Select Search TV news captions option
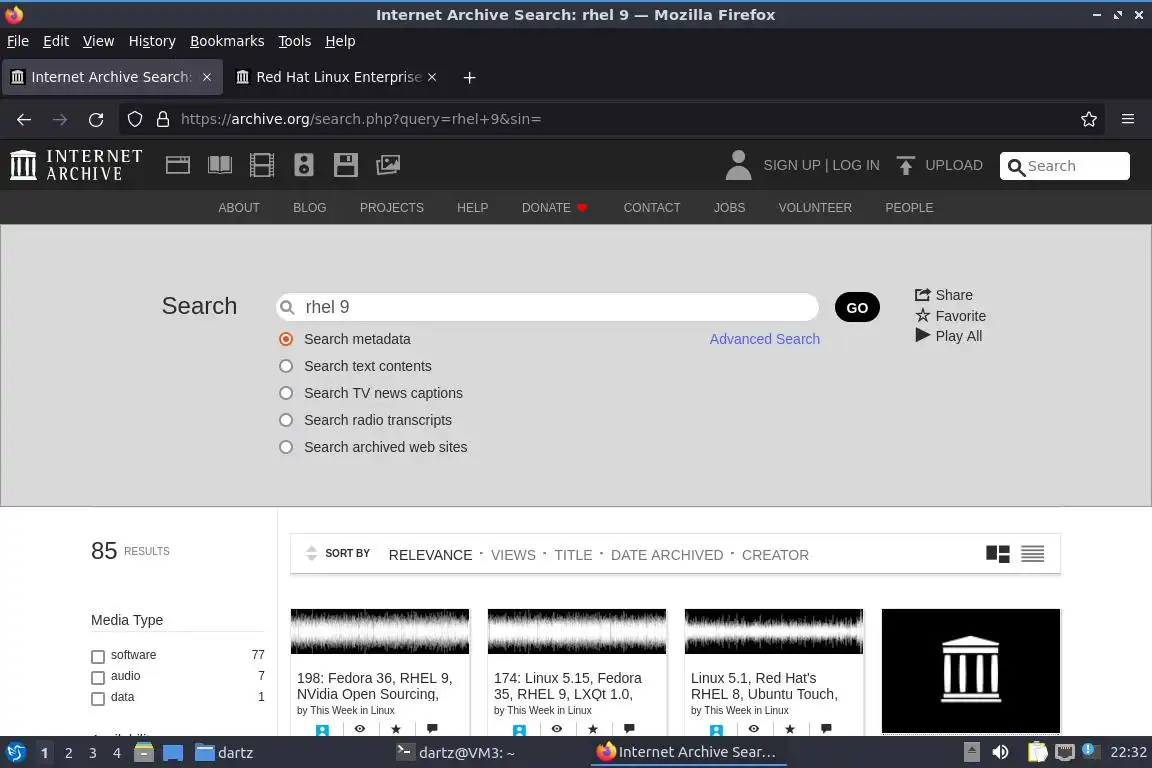This screenshot has height=768, width=1152. [286, 393]
